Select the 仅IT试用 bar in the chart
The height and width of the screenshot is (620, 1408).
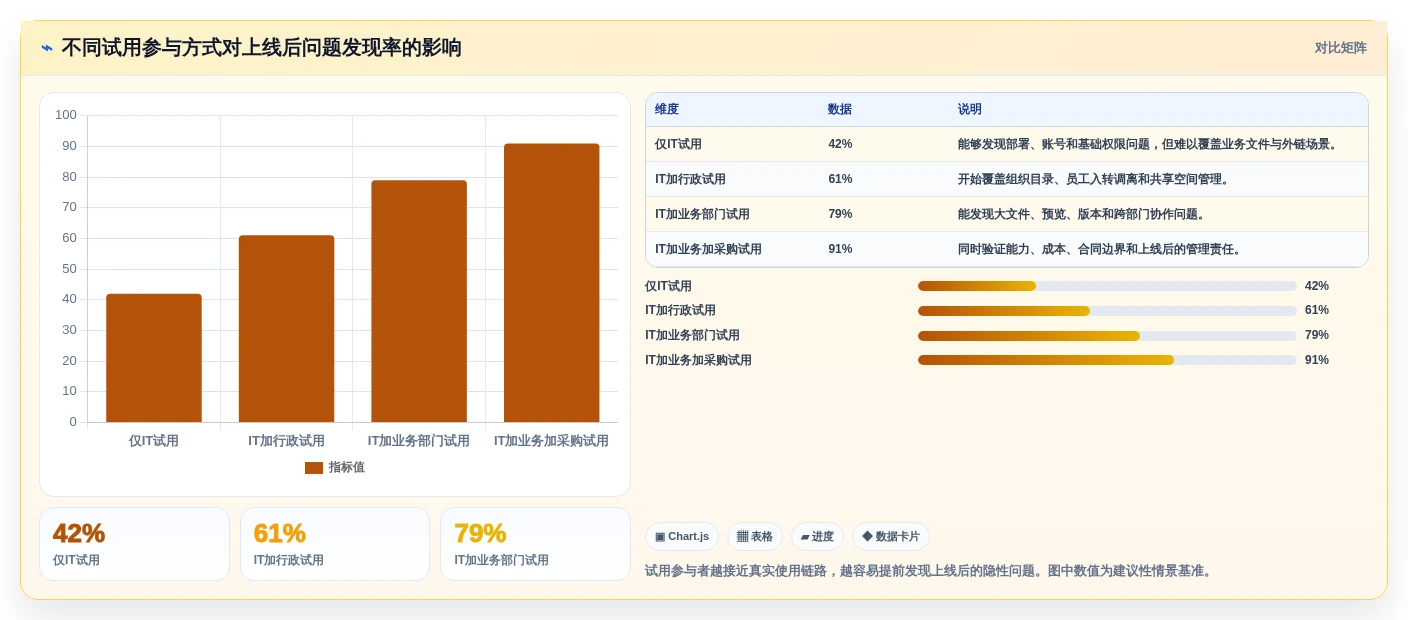(154, 358)
